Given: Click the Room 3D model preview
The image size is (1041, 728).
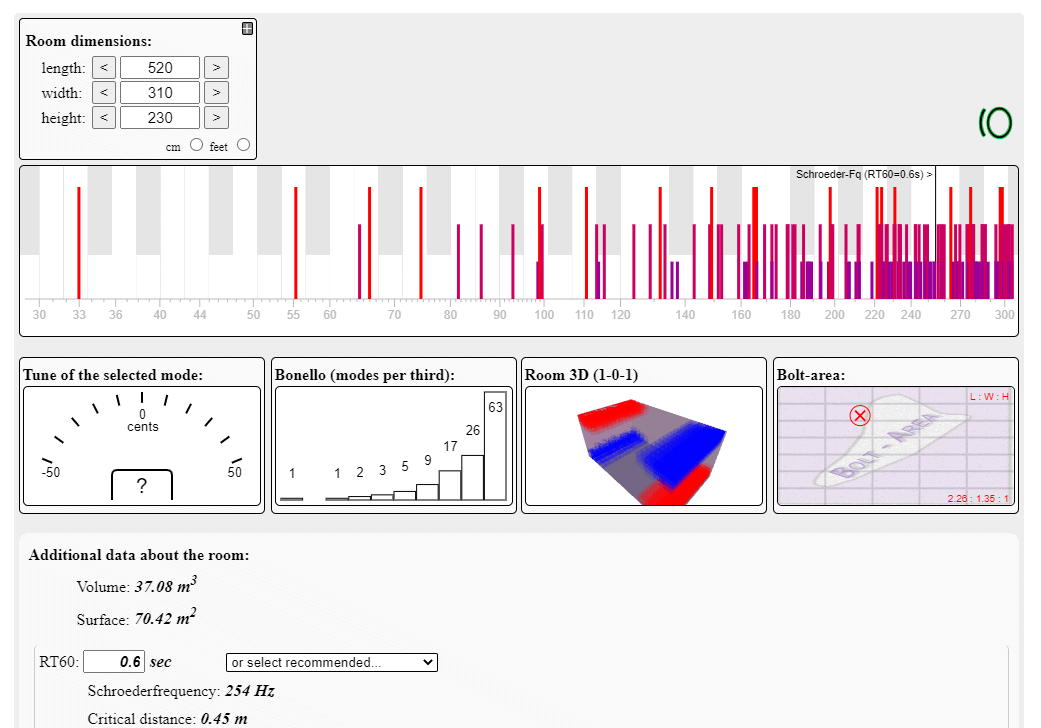Looking at the screenshot, I should point(644,446).
